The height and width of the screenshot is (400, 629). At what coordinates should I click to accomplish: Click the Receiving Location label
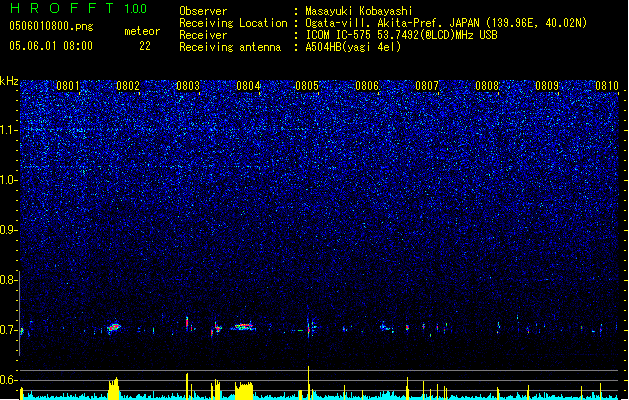point(233,23)
